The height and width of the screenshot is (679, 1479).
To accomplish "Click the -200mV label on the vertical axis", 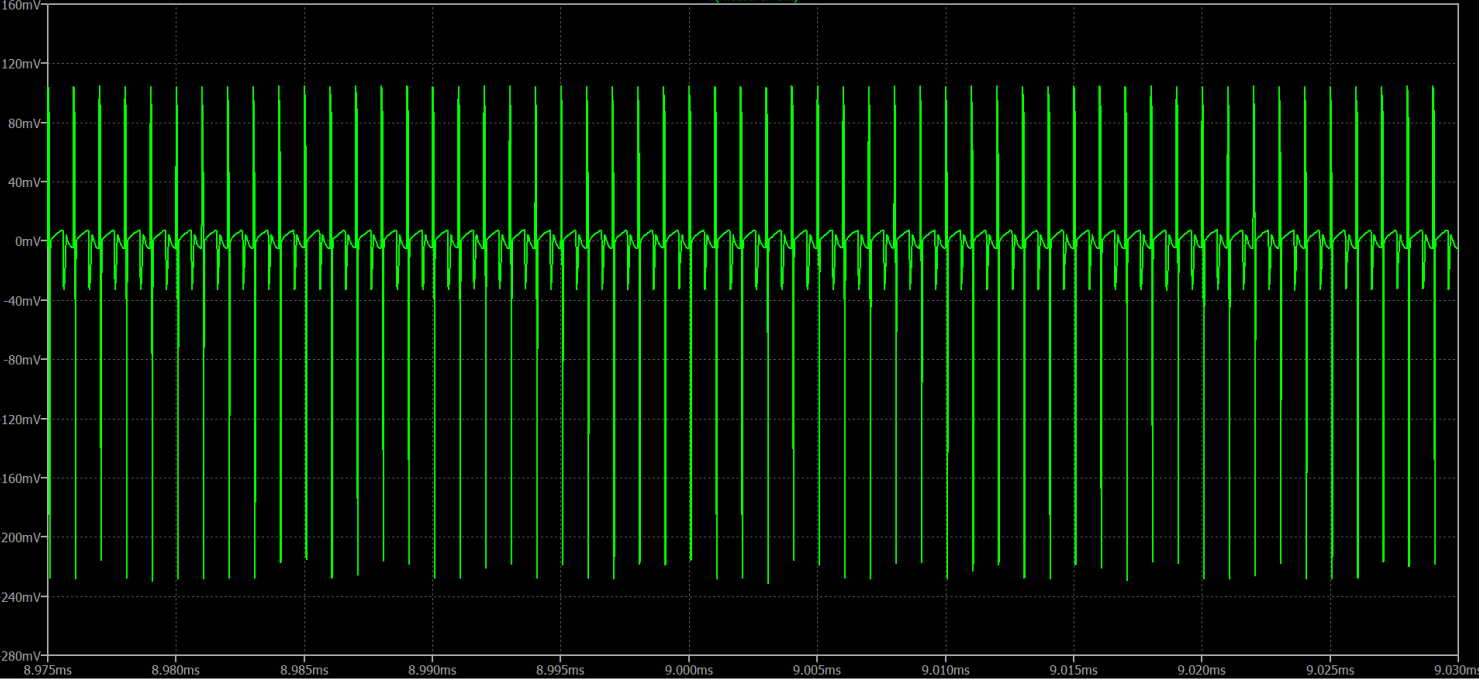I will tap(22, 537).
